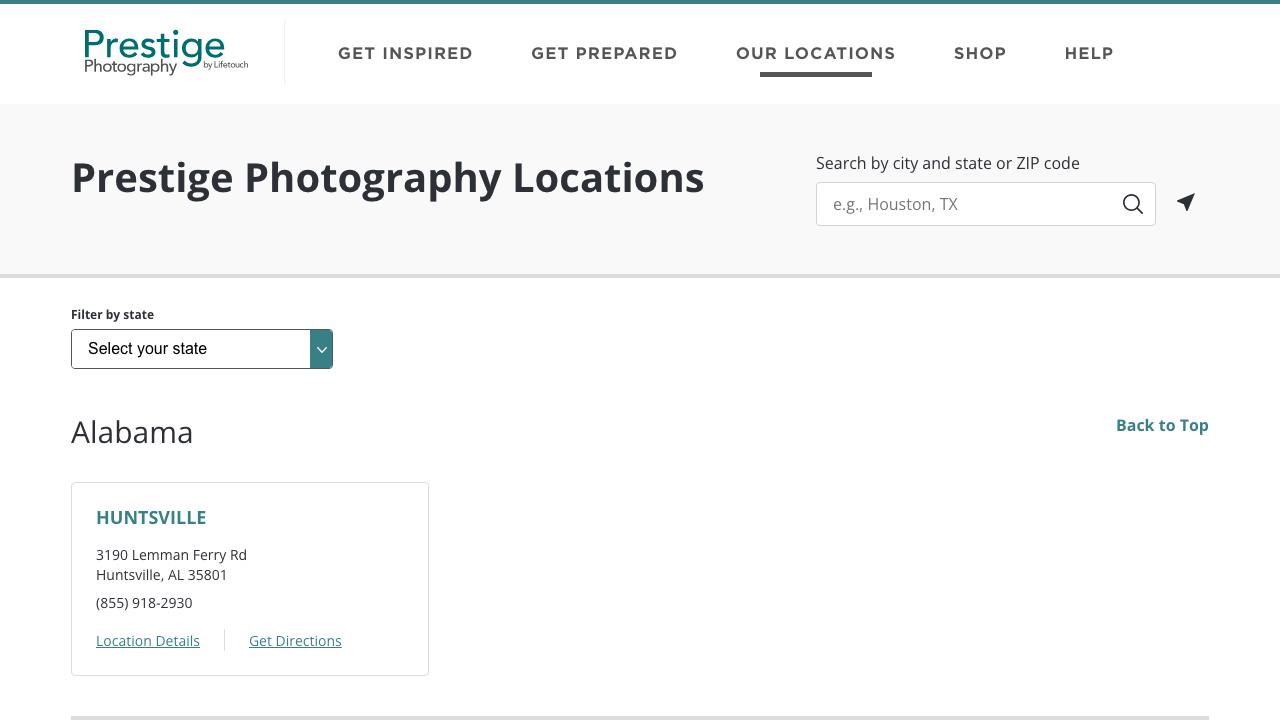Click the Back to Top link
1280x720 pixels.
coord(1162,425)
